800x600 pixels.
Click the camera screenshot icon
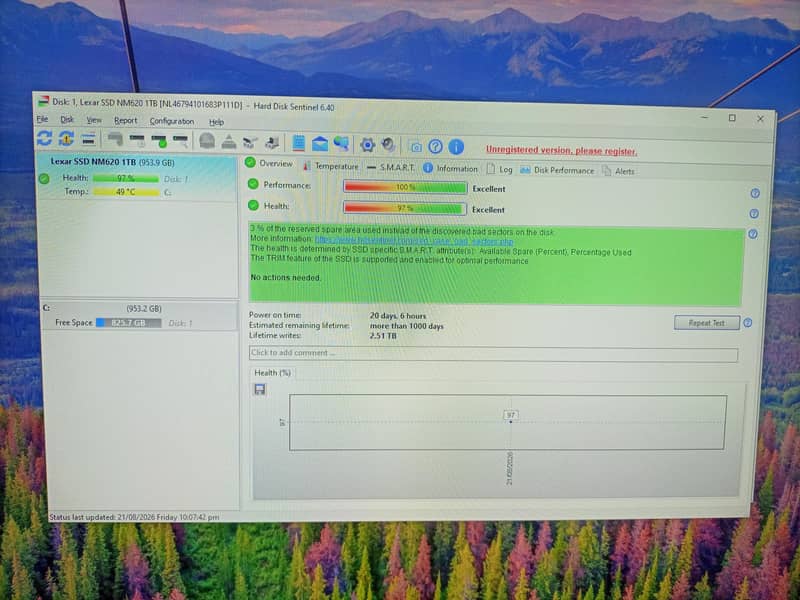[416, 147]
